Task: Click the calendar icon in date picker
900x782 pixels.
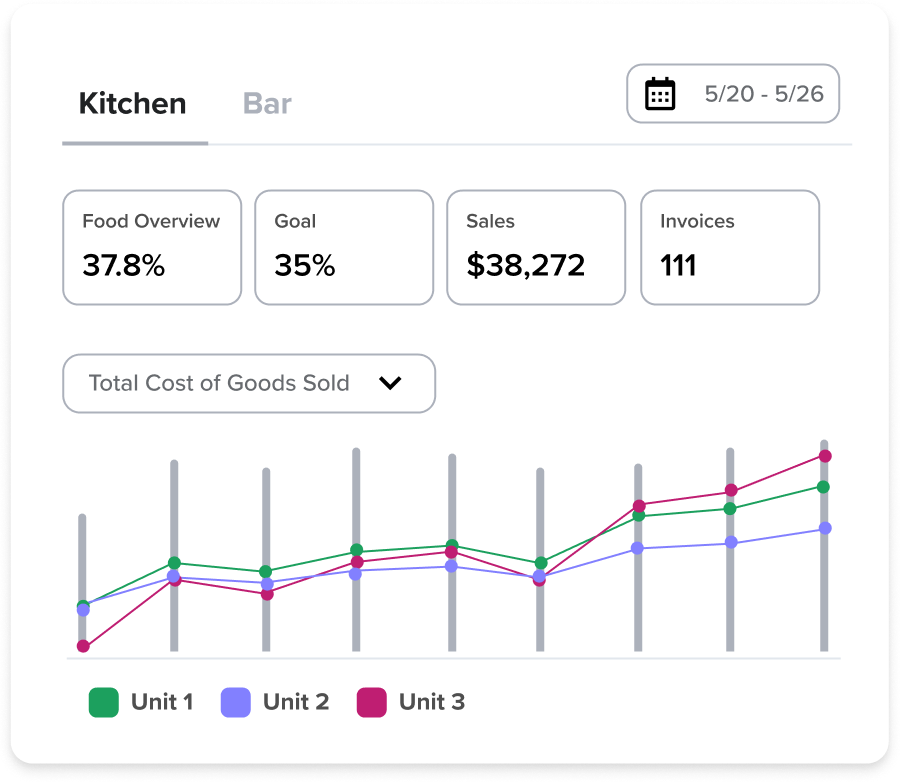Action: pos(660,94)
